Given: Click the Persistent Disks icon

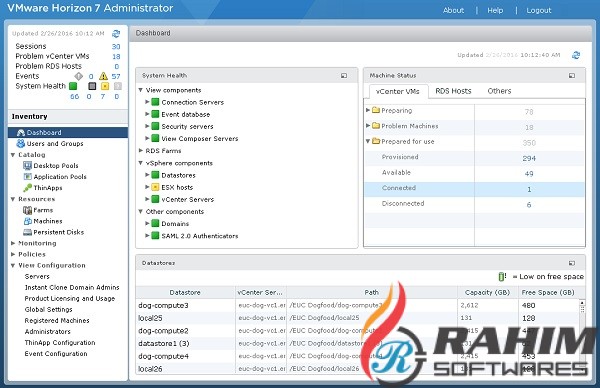Looking at the screenshot, I should [x=27, y=232].
